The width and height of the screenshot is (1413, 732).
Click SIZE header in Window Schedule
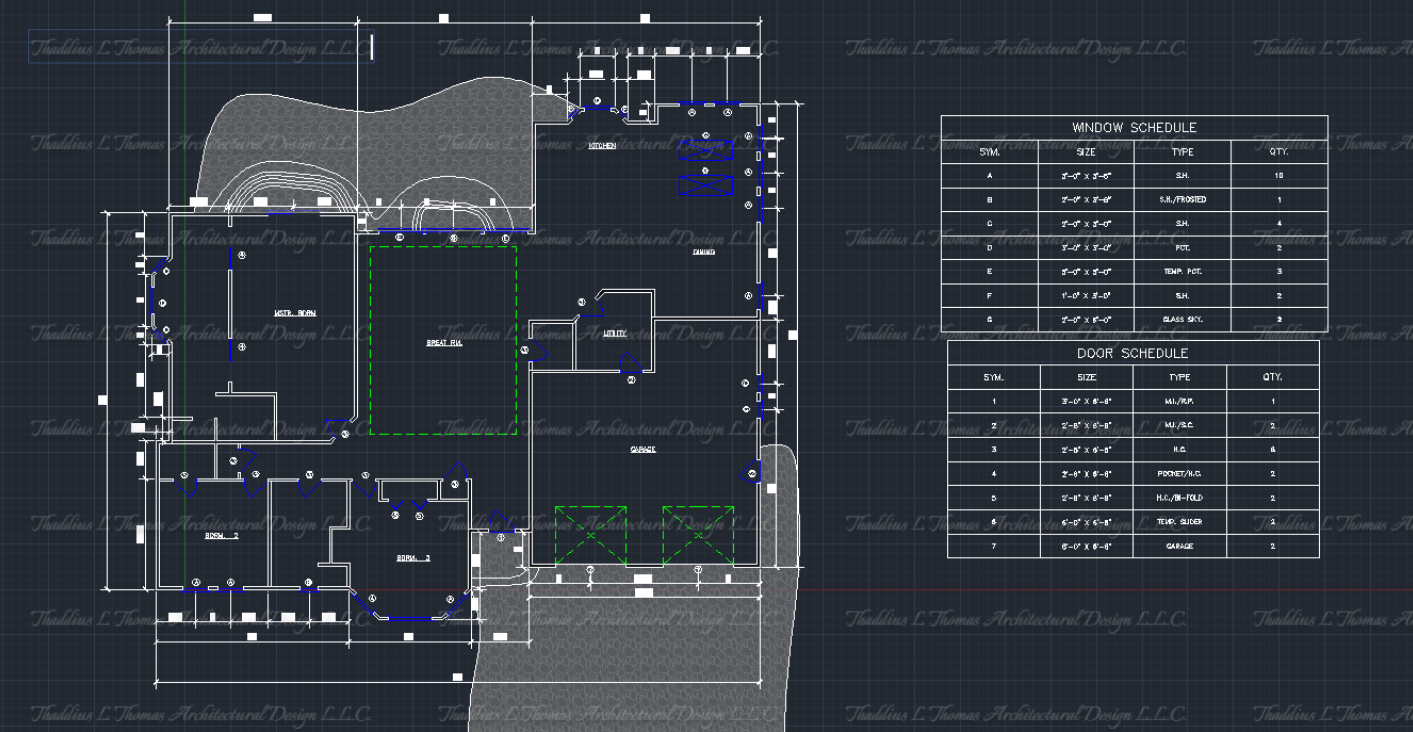coord(1086,153)
